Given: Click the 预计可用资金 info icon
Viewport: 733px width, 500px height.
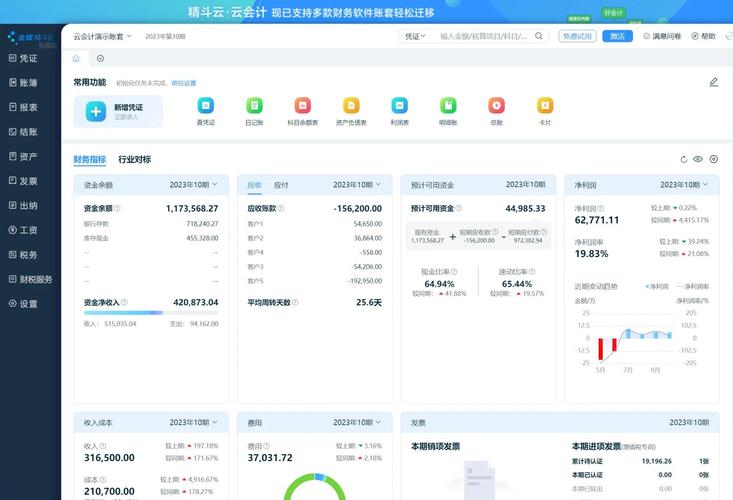Looking at the screenshot, I should (x=459, y=208).
